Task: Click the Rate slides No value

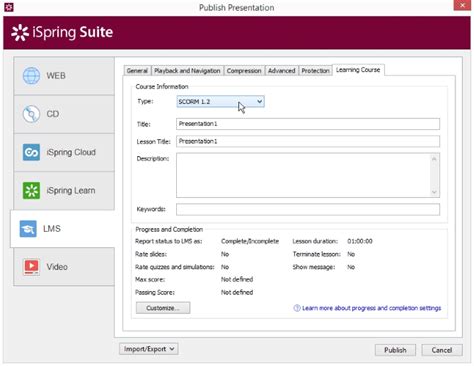Action: coord(225,254)
